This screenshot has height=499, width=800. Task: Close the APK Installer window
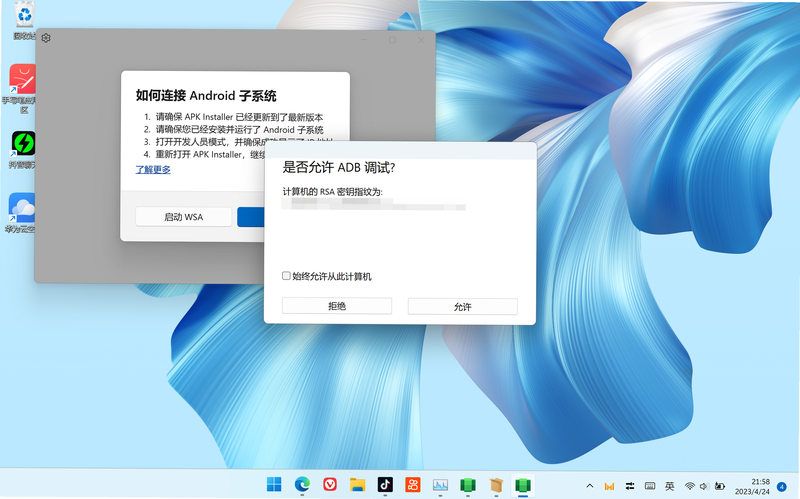[421, 40]
